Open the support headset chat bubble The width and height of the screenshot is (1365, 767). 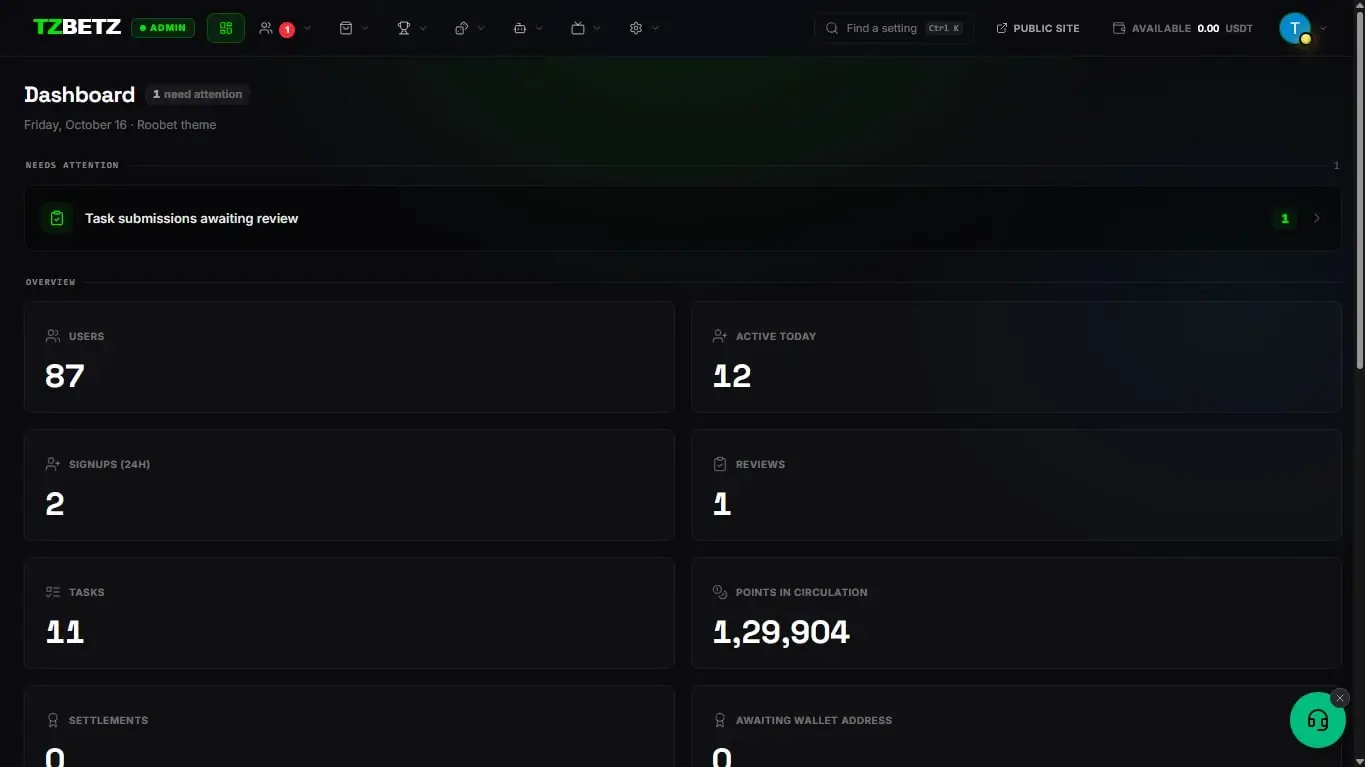[1318, 720]
